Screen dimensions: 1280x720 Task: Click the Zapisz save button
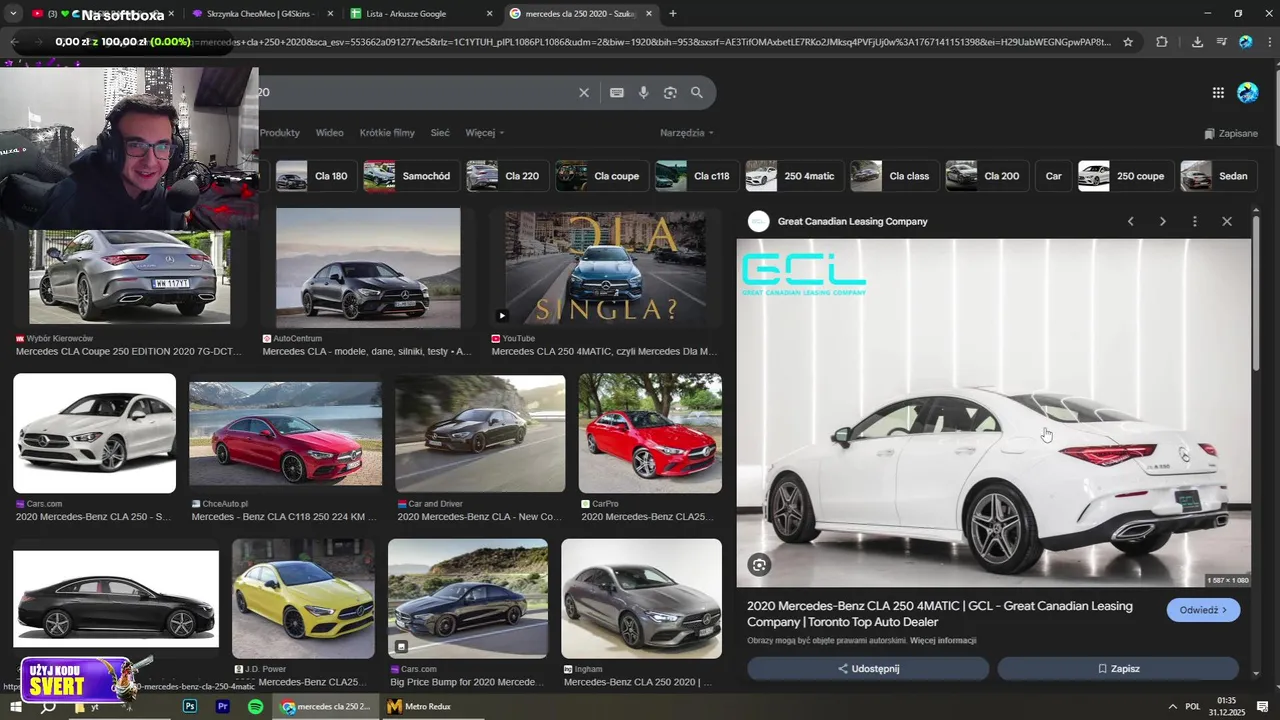[1118, 668]
